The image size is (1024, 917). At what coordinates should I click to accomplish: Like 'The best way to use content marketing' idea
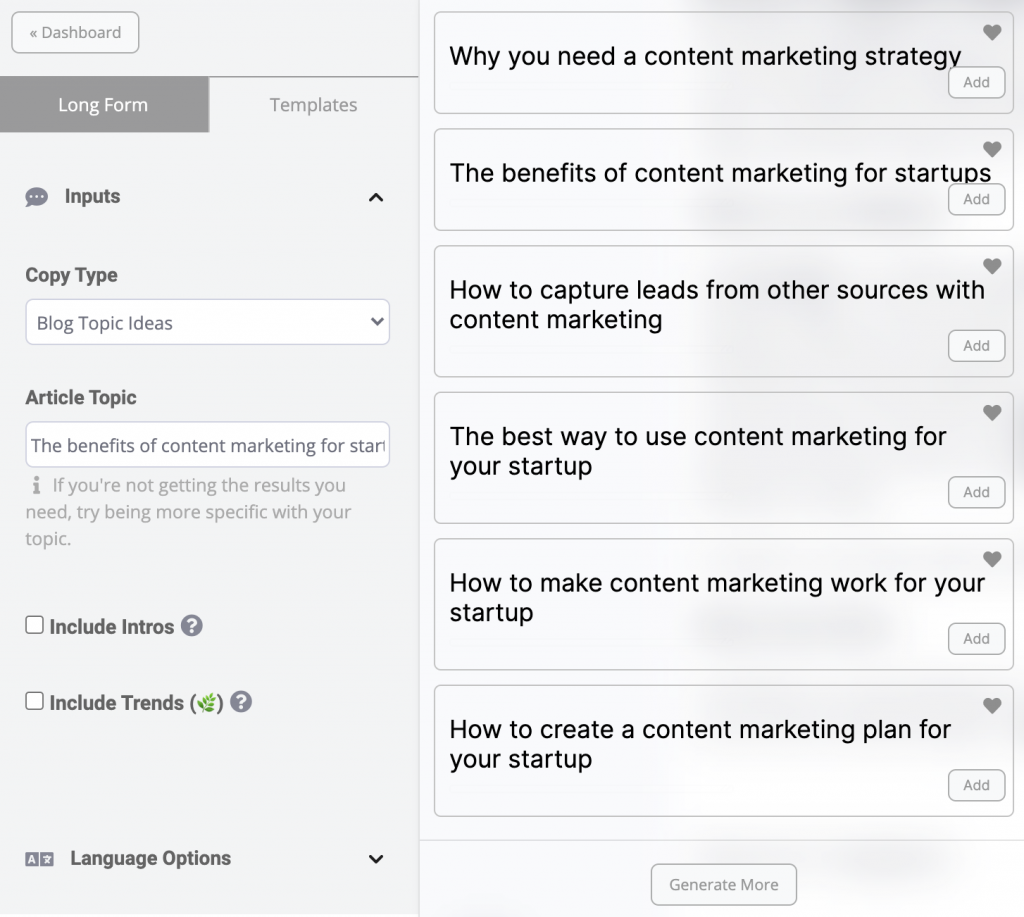[x=991, y=412]
